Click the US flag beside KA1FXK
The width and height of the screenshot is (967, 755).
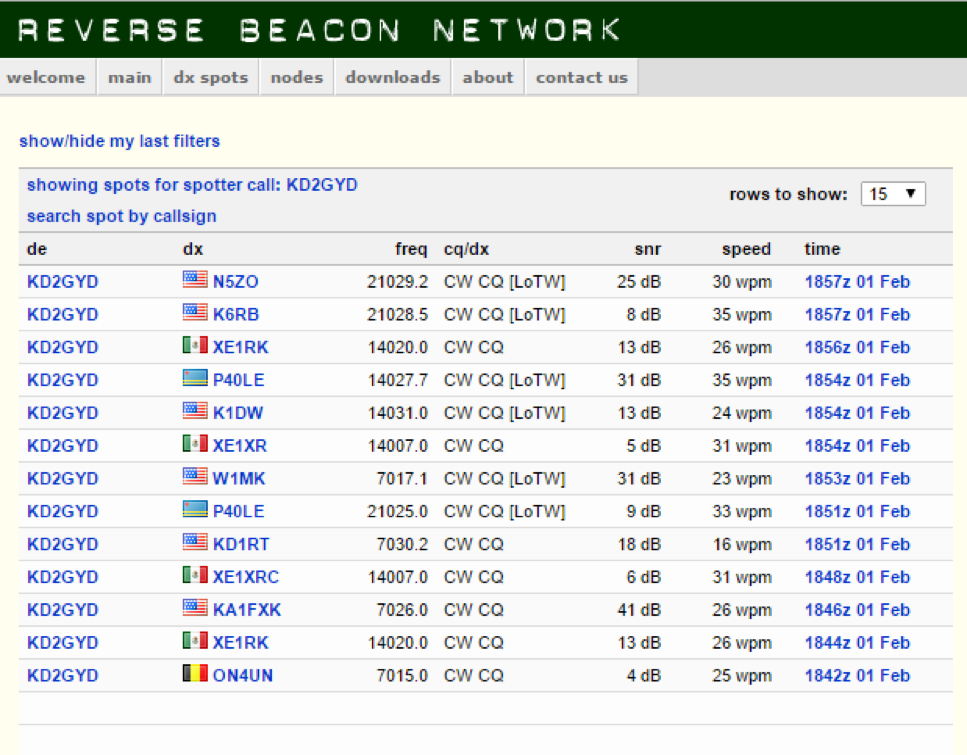coord(194,609)
